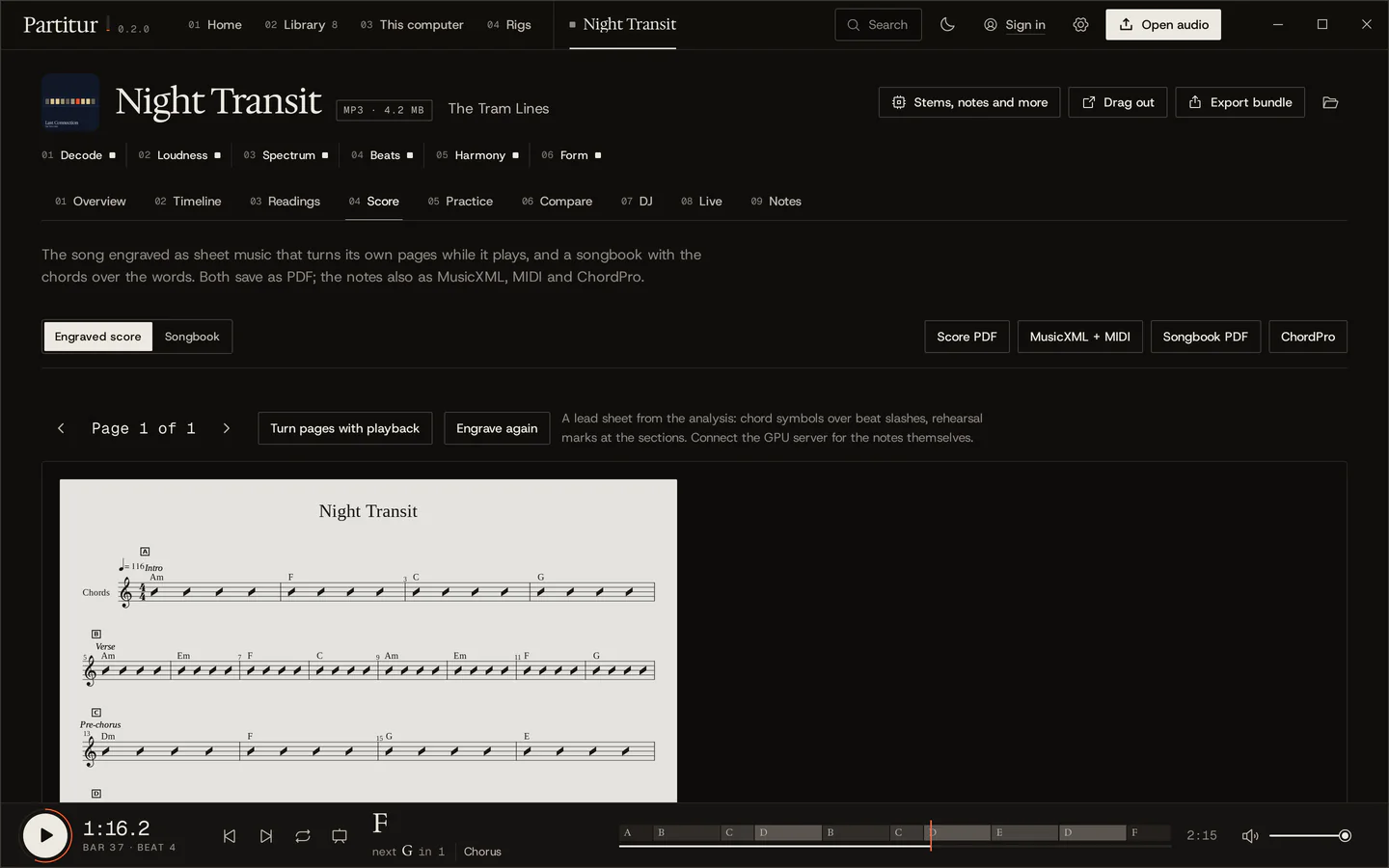Image resolution: width=1389 pixels, height=868 pixels.
Task: Export ChordPro file
Action: (1308, 337)
